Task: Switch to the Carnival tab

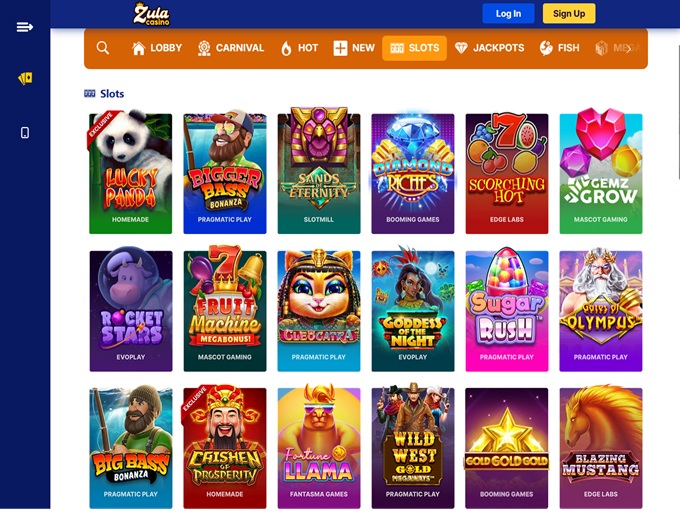Action: click(x=231, y=48)
